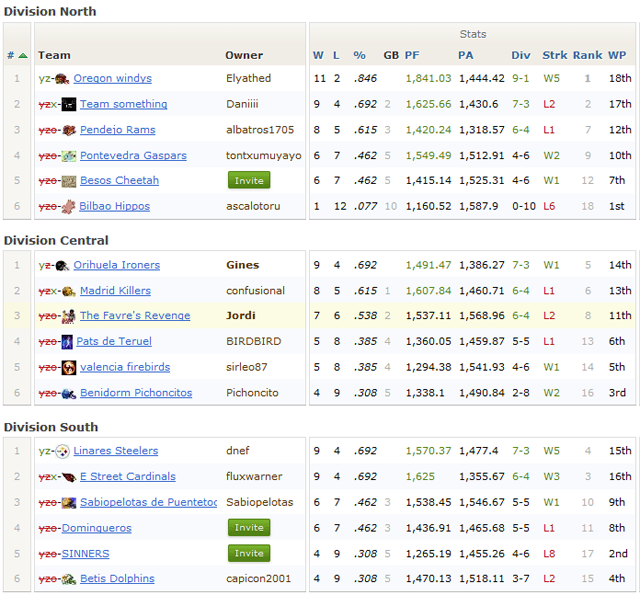The width and height of the screenshot is (640, 595).
Task: Open the Domingueros team page
Action: (x=97, y=528)
